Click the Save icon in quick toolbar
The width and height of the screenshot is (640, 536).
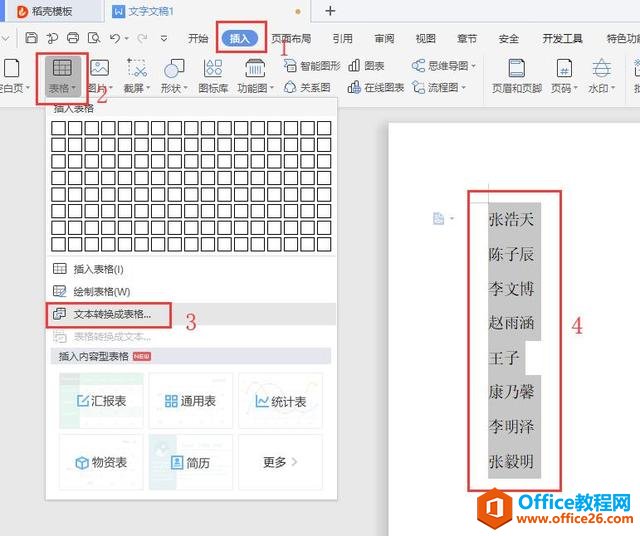(x=31, y=38)
